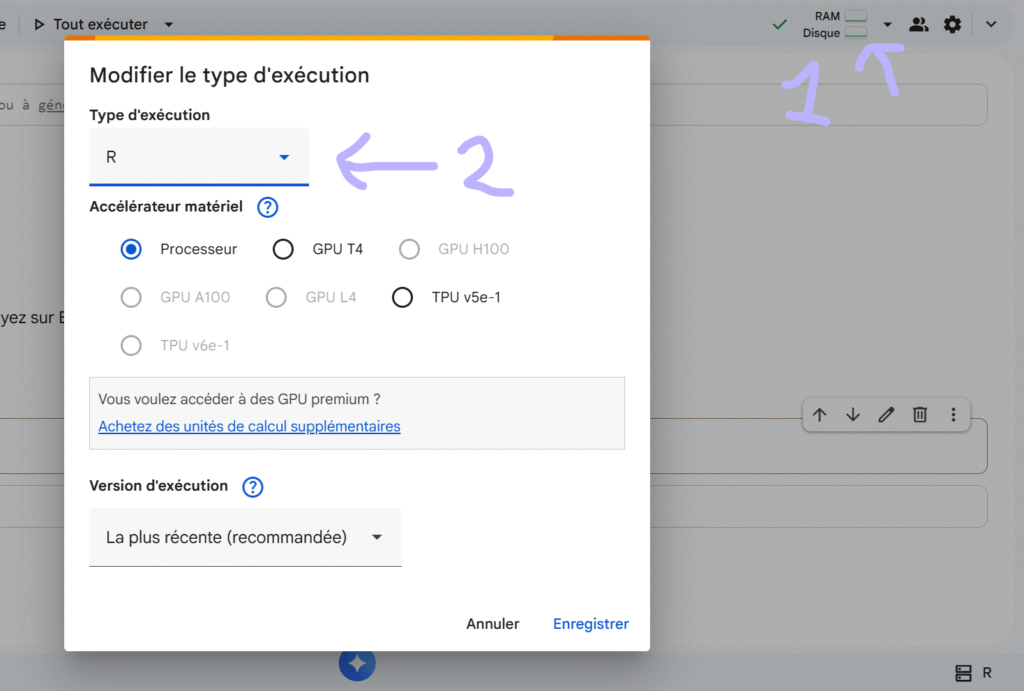1024x691 pixels.
Task: Click the Enregistrer button
Action: (x=590, y=623)
